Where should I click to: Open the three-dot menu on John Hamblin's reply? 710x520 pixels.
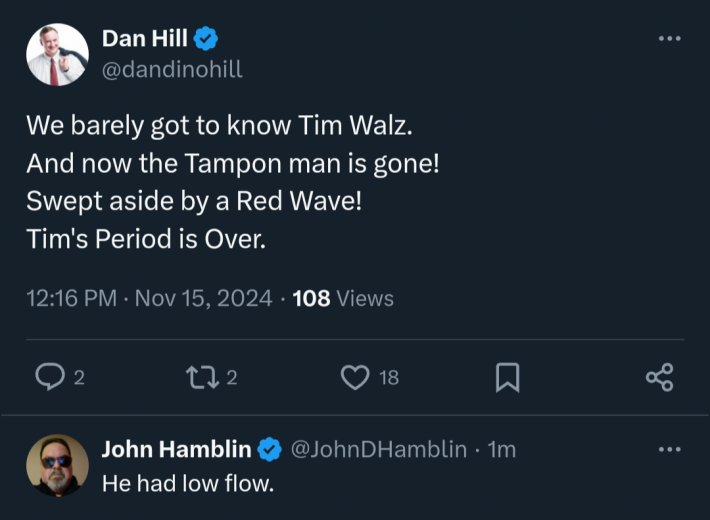click(670, 449)
